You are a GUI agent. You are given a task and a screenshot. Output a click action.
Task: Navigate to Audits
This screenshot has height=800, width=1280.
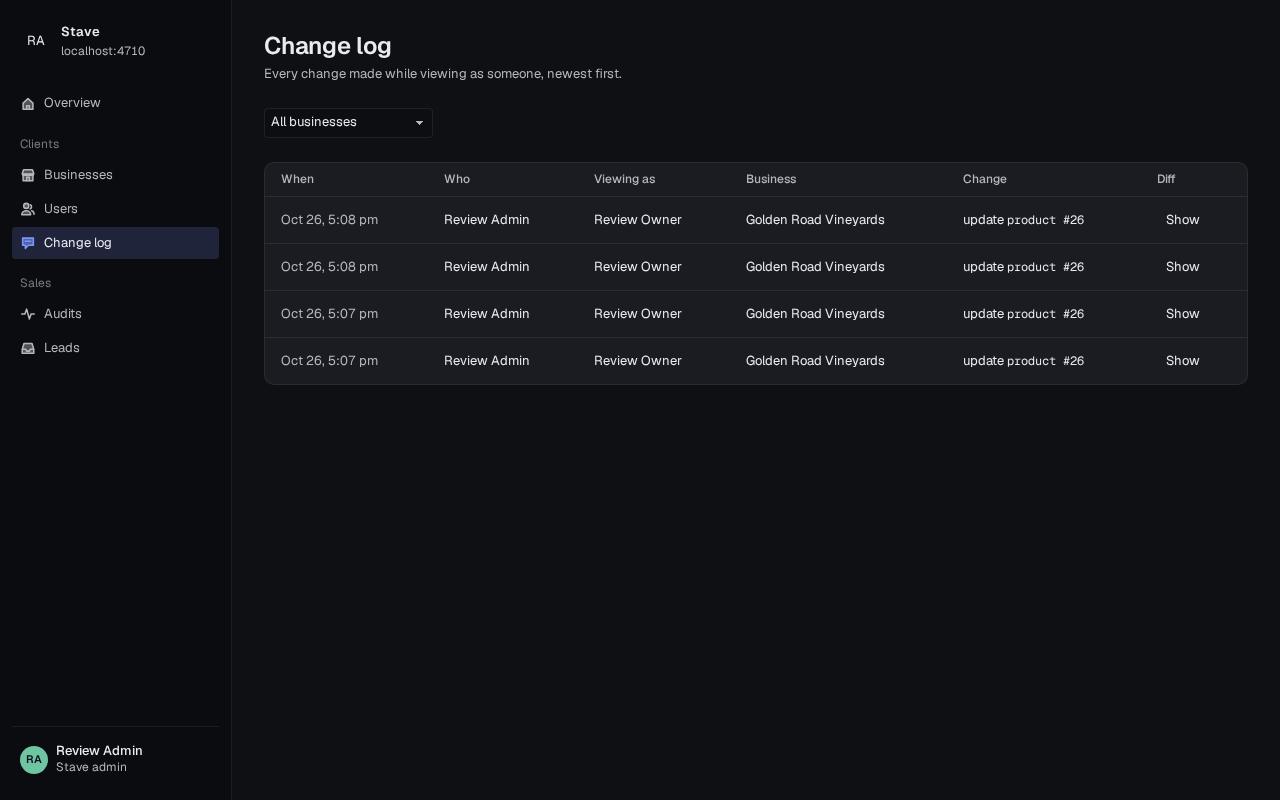point(115,314)
